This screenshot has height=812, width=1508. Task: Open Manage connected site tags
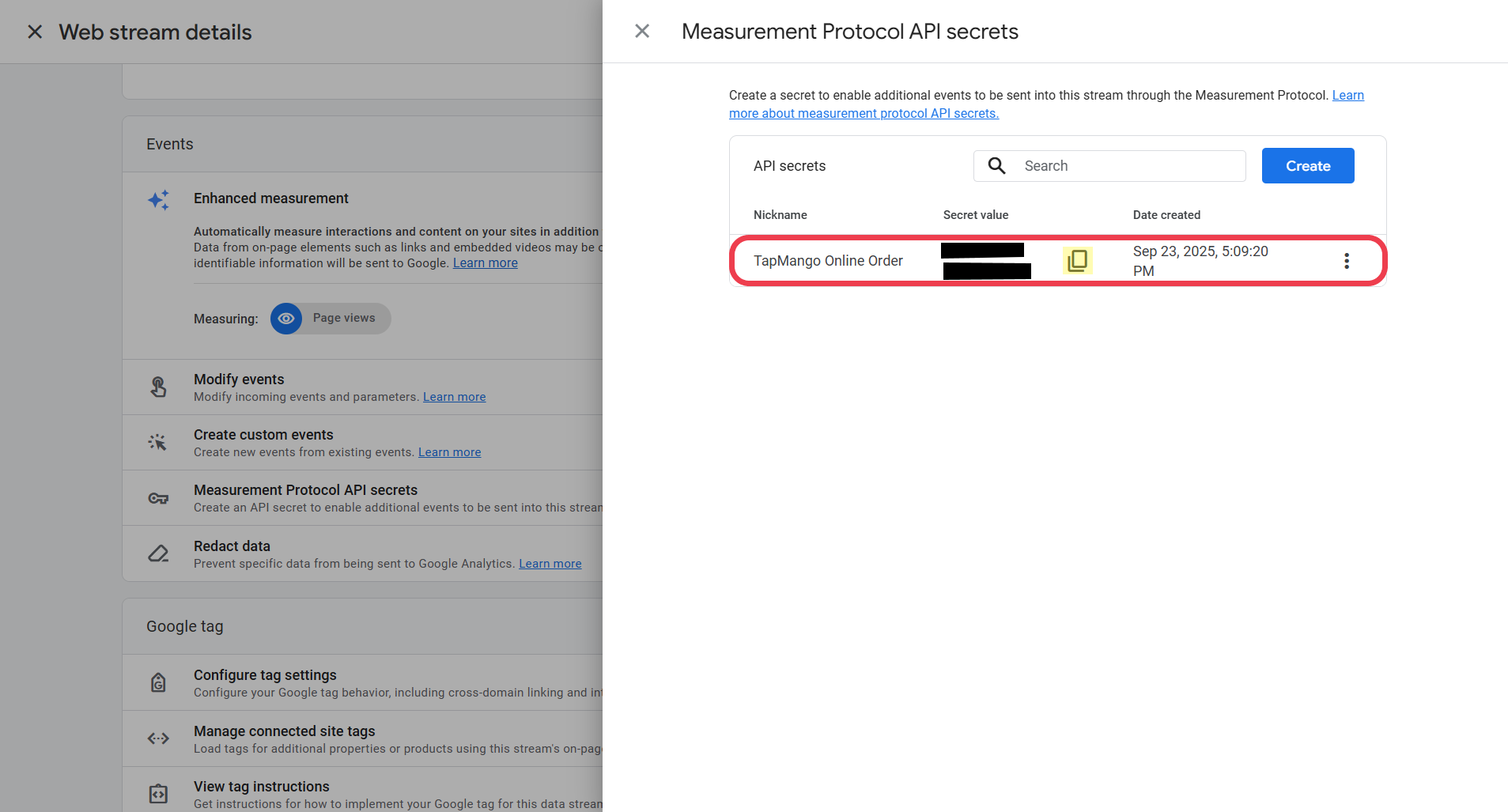[x=363, y=738]
